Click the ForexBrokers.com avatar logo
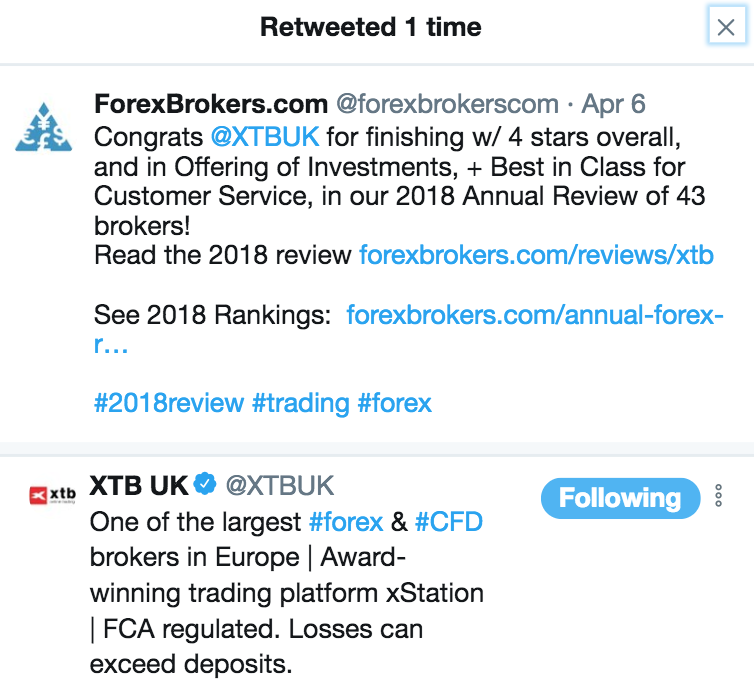Viewport: 754px width, 682px height. click(x=43, y=125)
